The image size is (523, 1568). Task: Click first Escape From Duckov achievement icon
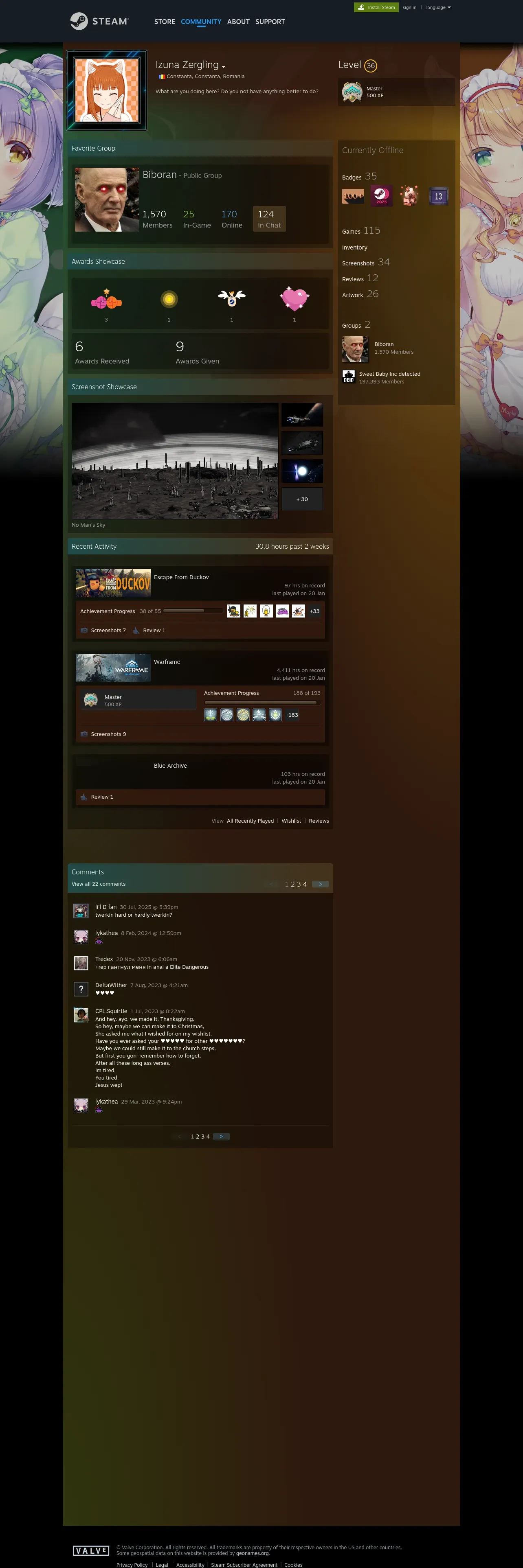[x=234, y=611]
